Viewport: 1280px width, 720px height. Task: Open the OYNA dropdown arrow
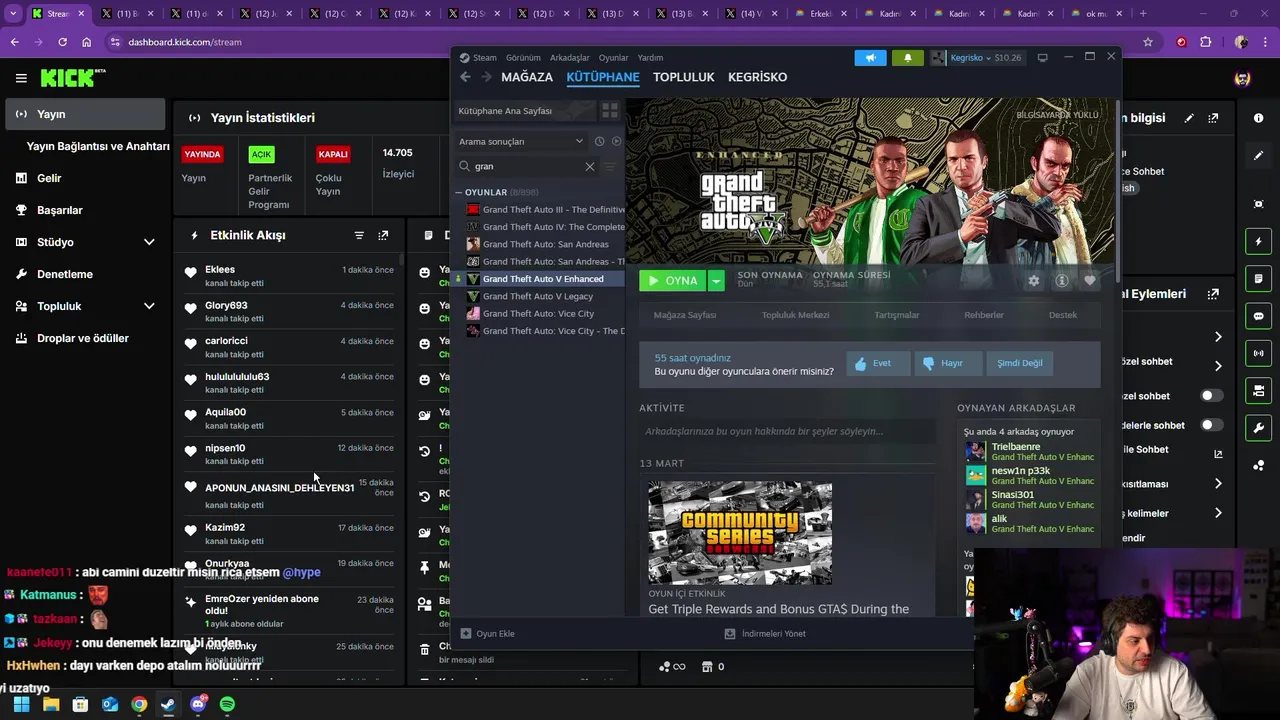pos(716,281)
